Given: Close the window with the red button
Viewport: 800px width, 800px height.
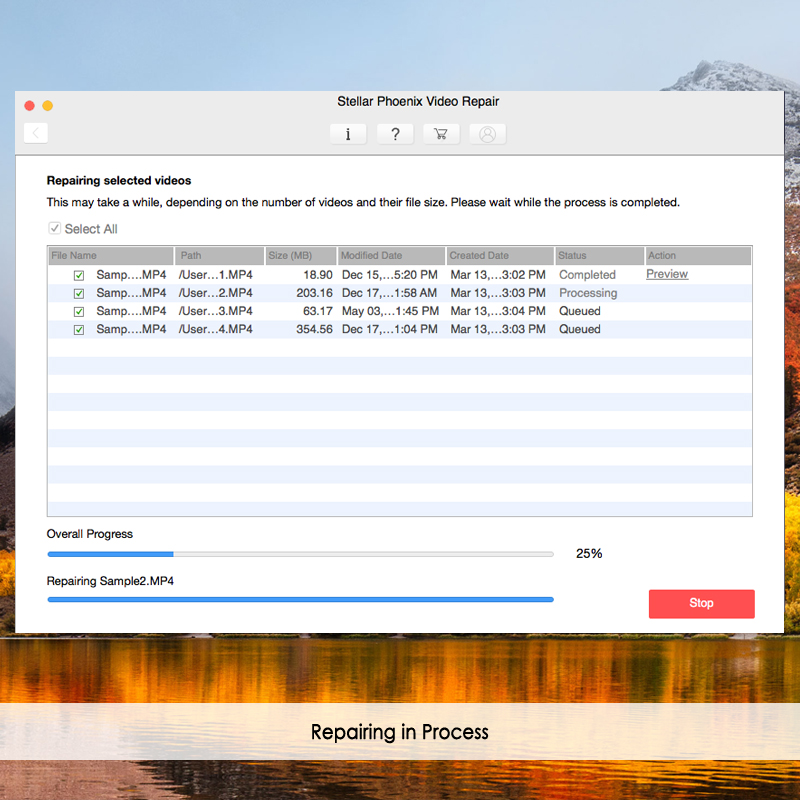Looking at the screenshot, I should click(x=30, y=106).
